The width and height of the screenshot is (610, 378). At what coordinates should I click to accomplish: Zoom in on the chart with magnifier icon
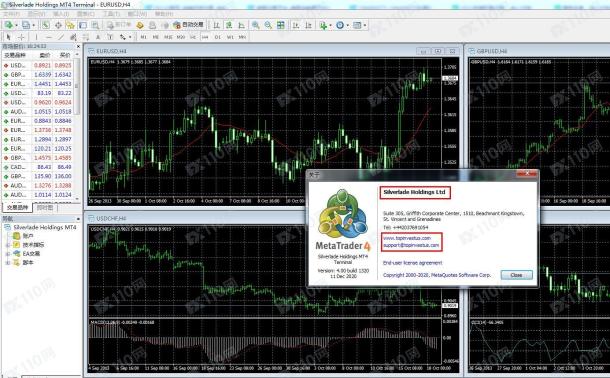coord(256,25)
